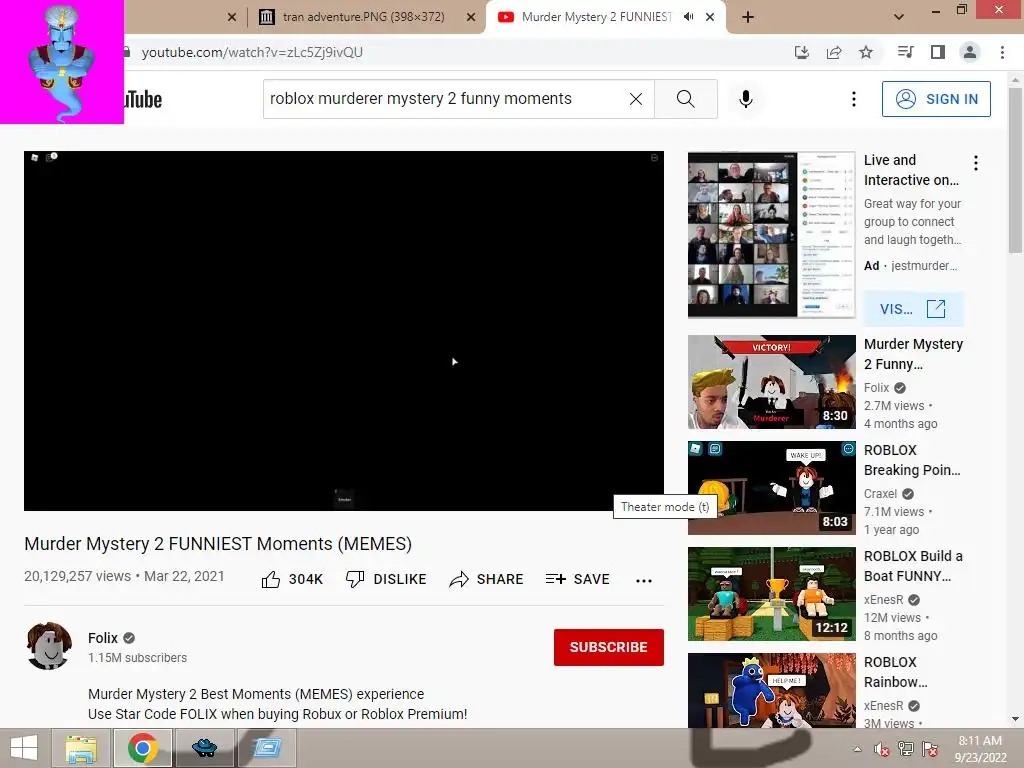Viewport: 1024px width, 768px height.
Task: Start voice search with microphone
Action: point(745,99)
